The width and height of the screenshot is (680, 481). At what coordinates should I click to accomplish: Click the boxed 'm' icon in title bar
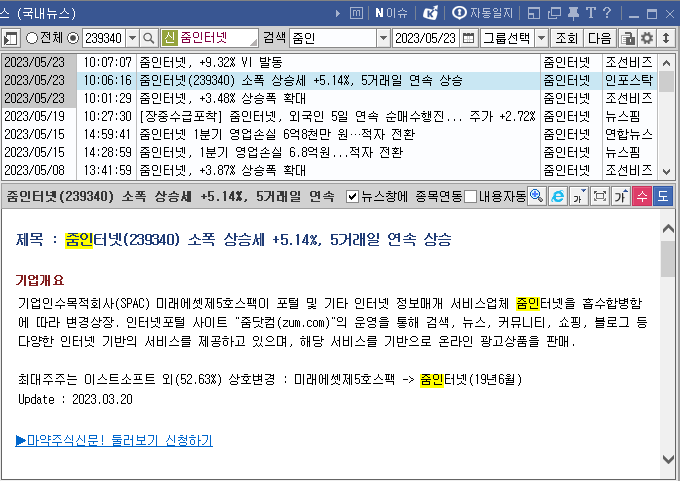(x=356, y=13)
